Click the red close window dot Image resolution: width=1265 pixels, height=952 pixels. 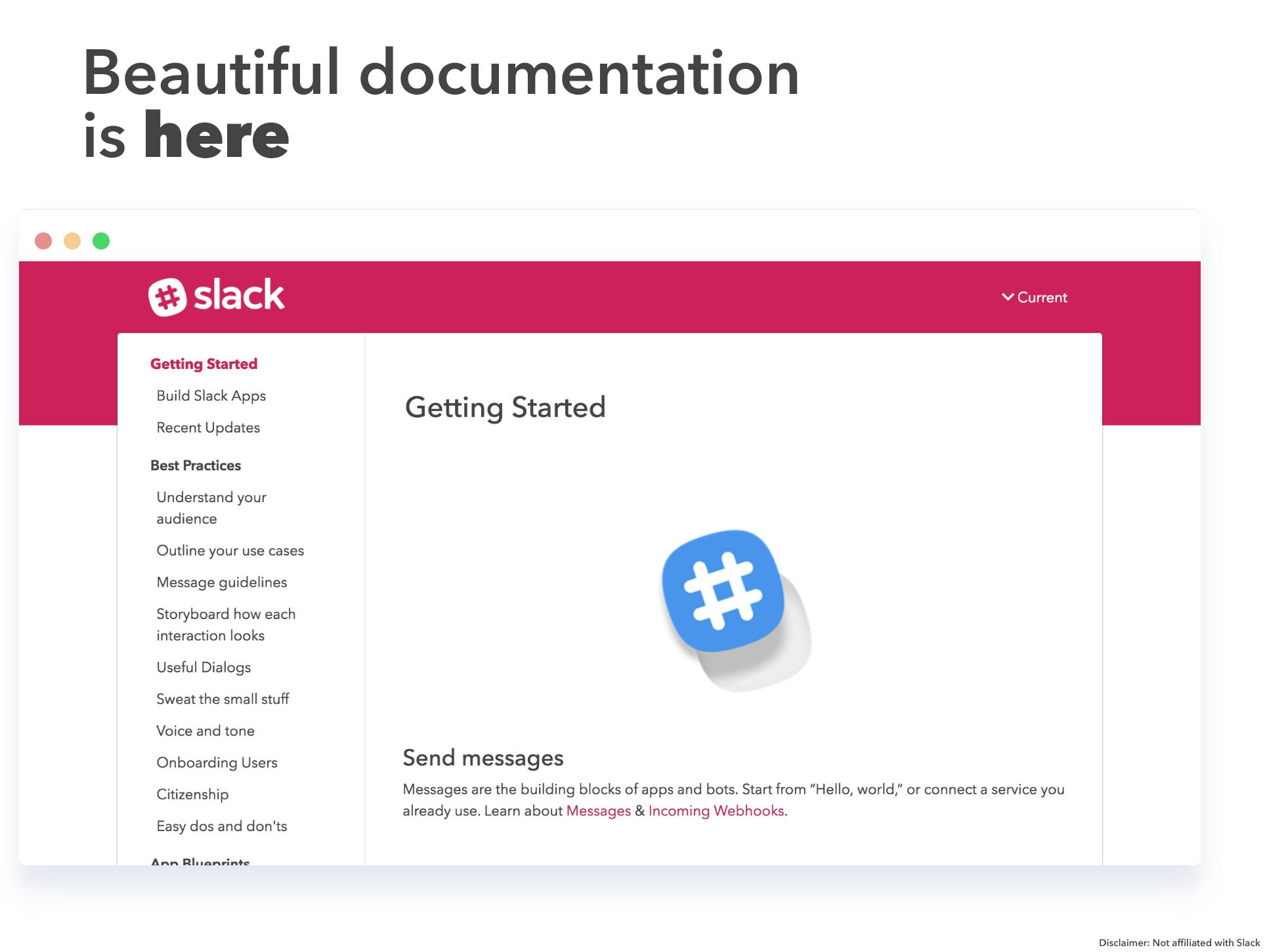pos(43,241)
